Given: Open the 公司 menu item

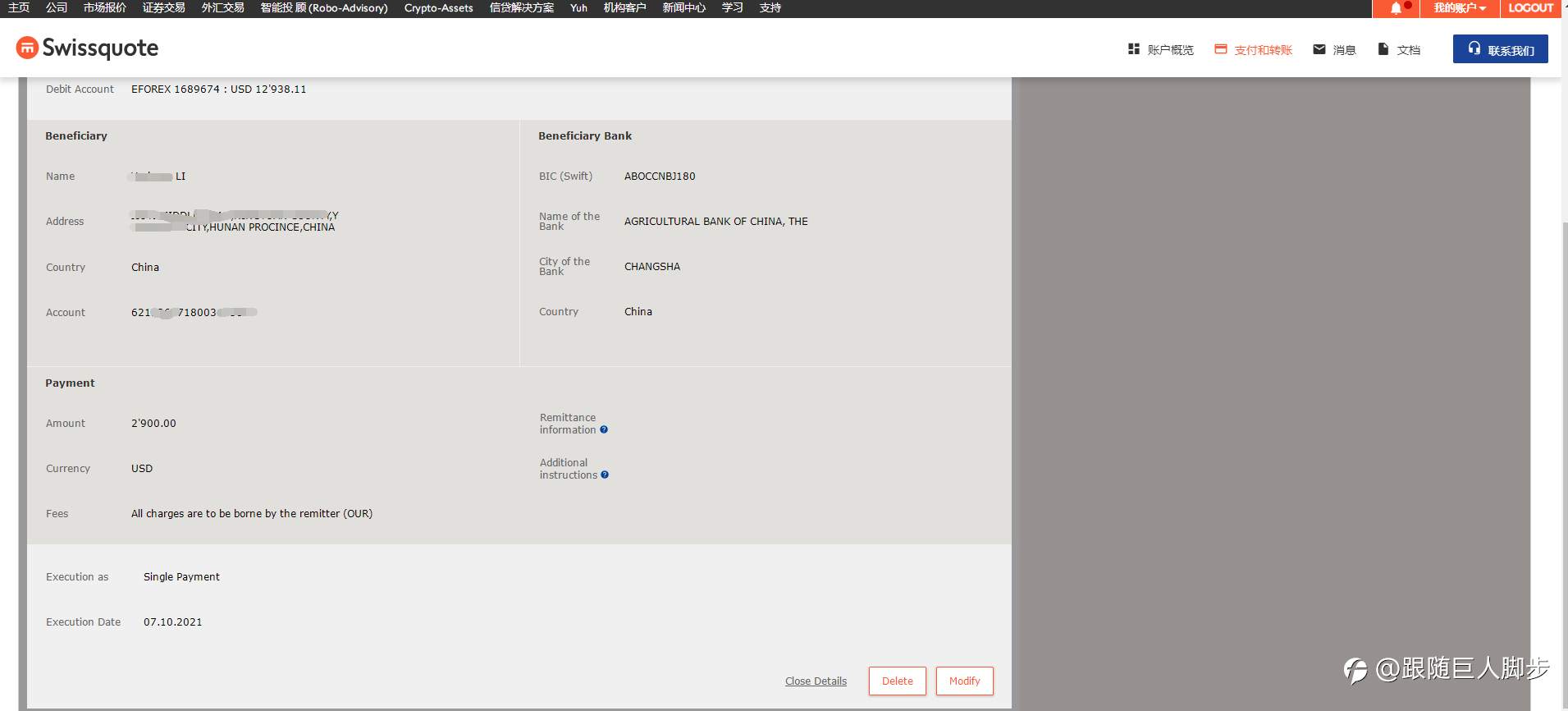Looking at the screenshot, I should point(57,7).
